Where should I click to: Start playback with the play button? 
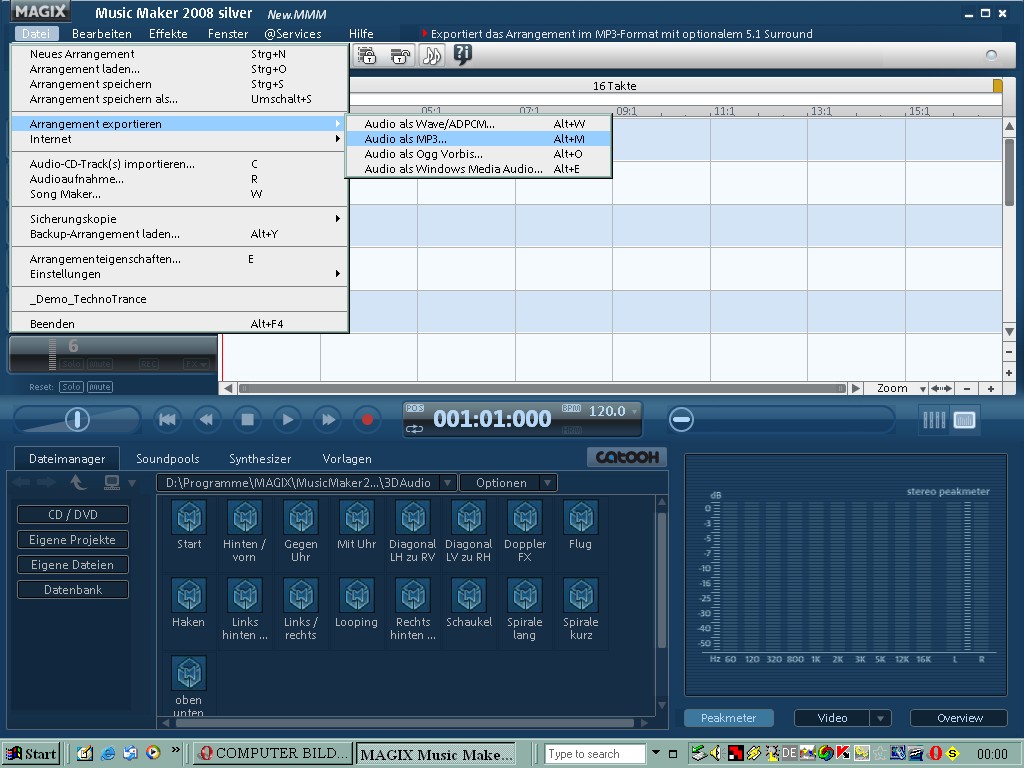click(x=287, y=419)
